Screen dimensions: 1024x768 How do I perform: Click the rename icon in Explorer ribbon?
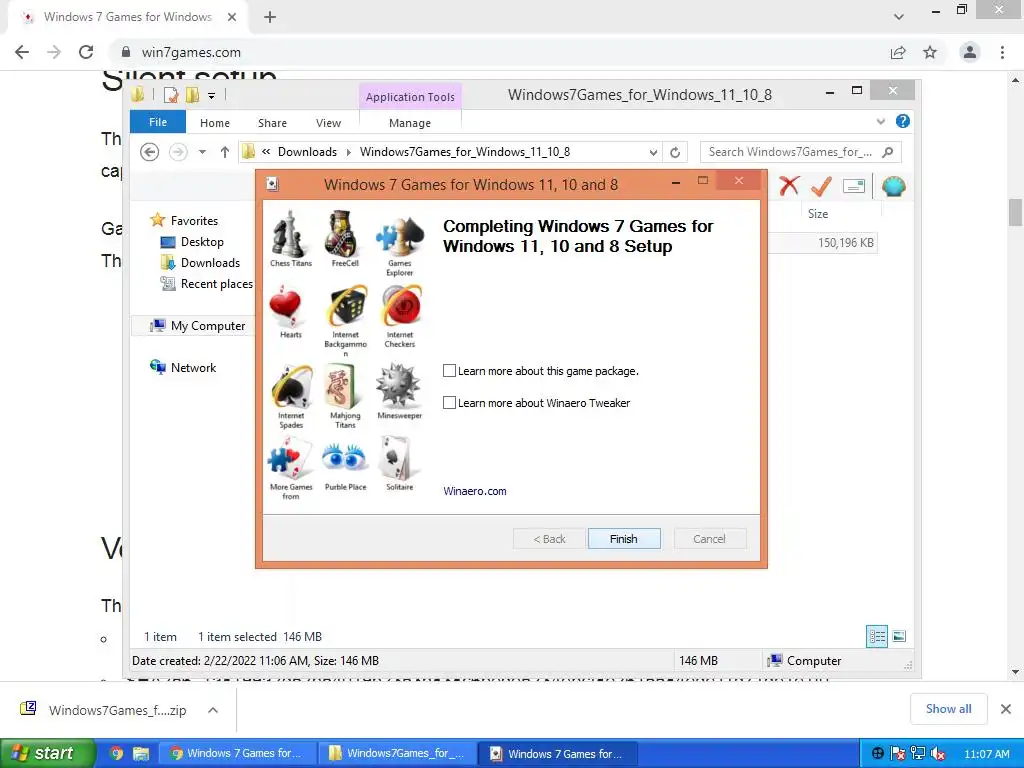(x=854, y=186)
